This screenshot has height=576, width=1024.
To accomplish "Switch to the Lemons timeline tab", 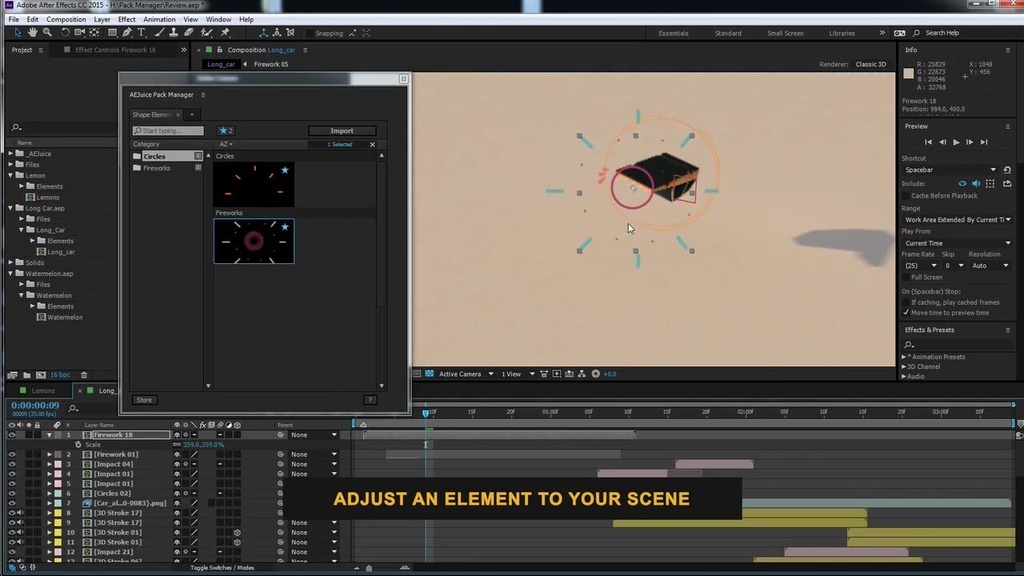I will coord(43,391).
